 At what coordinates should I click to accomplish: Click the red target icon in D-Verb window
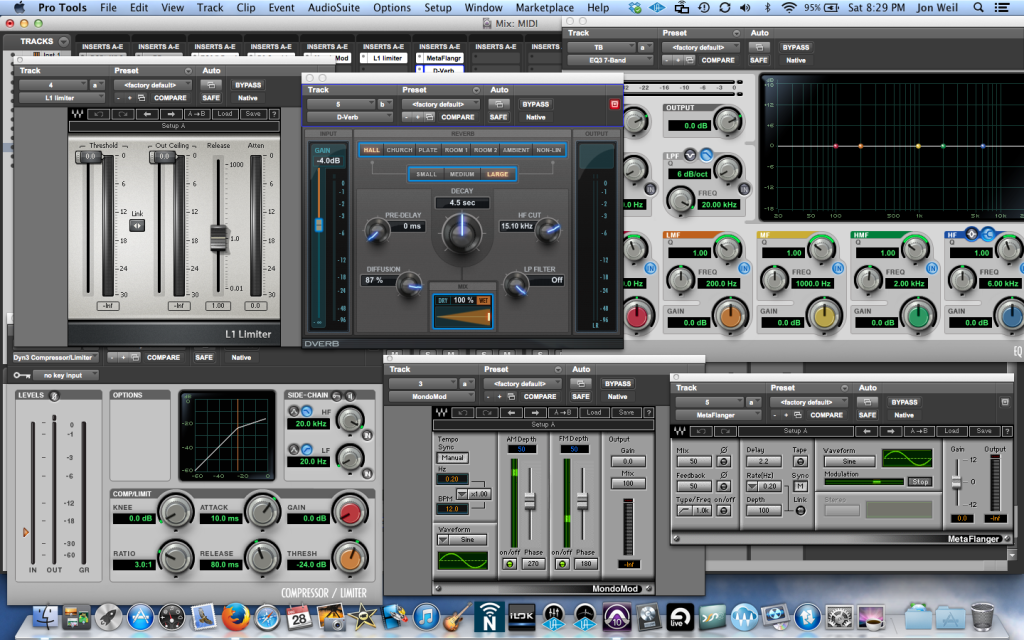pos(614,104)
